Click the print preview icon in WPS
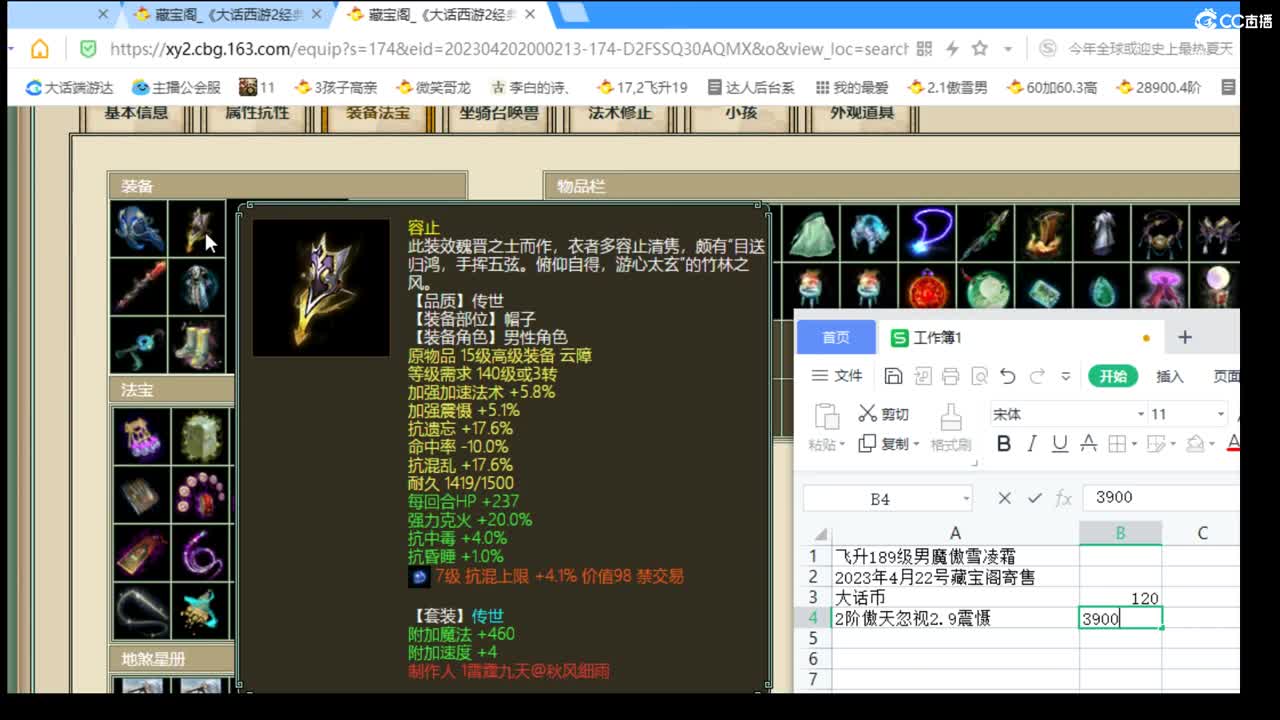 [x=980, y=376]
